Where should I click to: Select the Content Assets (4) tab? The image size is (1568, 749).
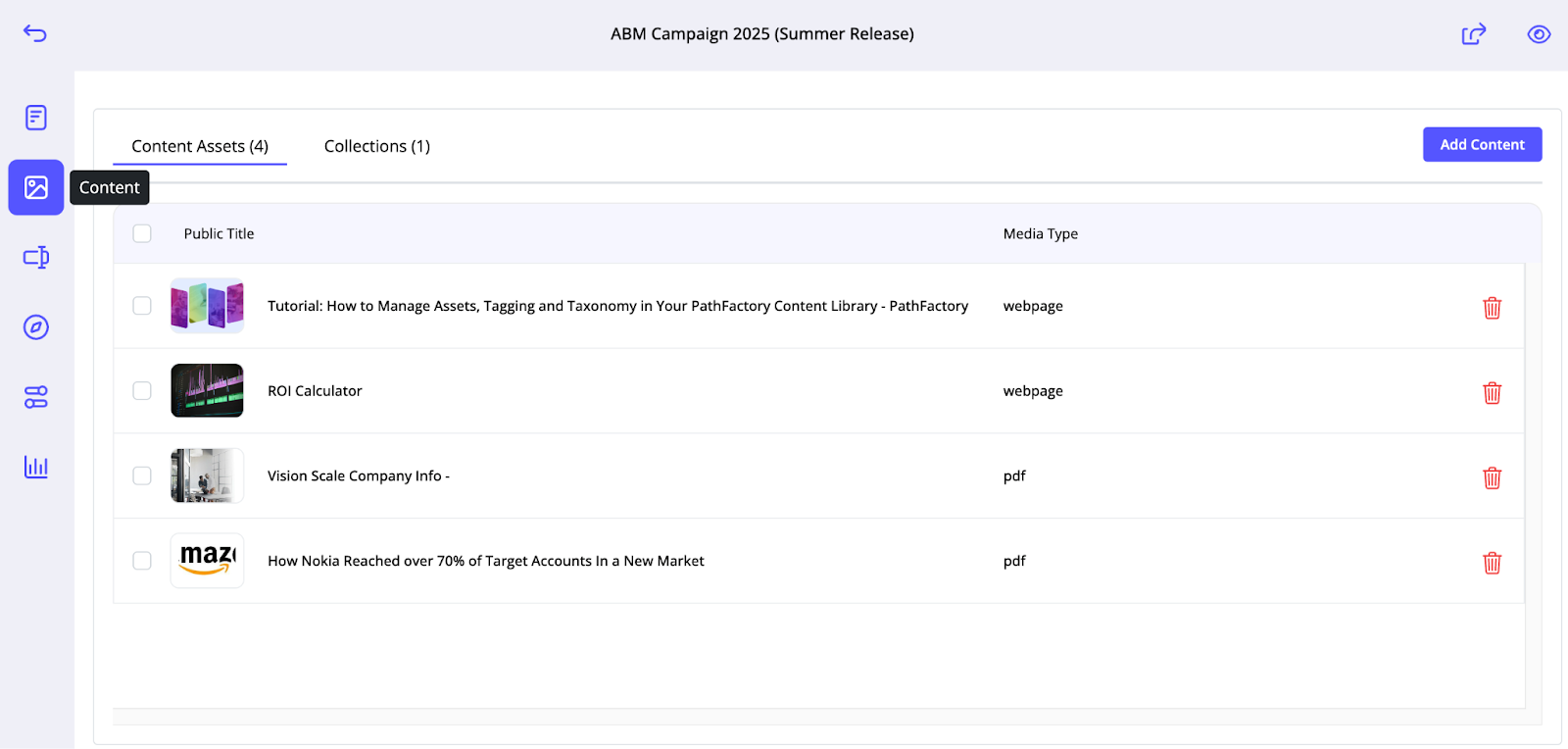(x=200, y=146)
